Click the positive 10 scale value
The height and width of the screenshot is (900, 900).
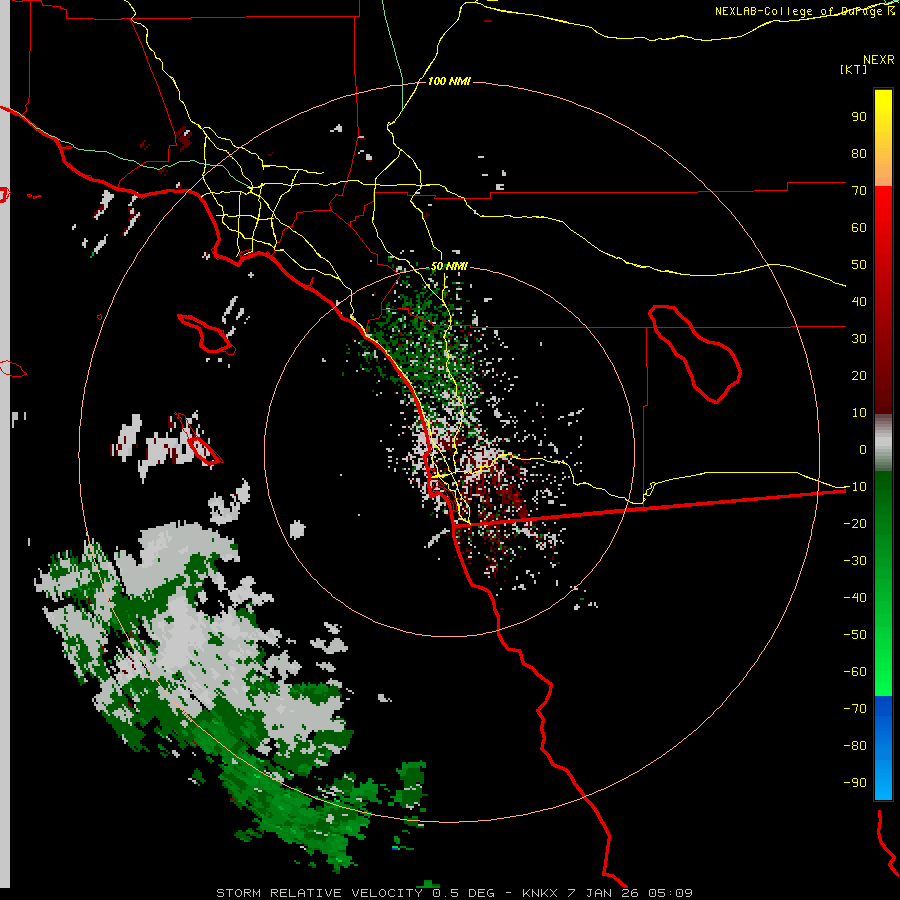[x=859, y=413]
